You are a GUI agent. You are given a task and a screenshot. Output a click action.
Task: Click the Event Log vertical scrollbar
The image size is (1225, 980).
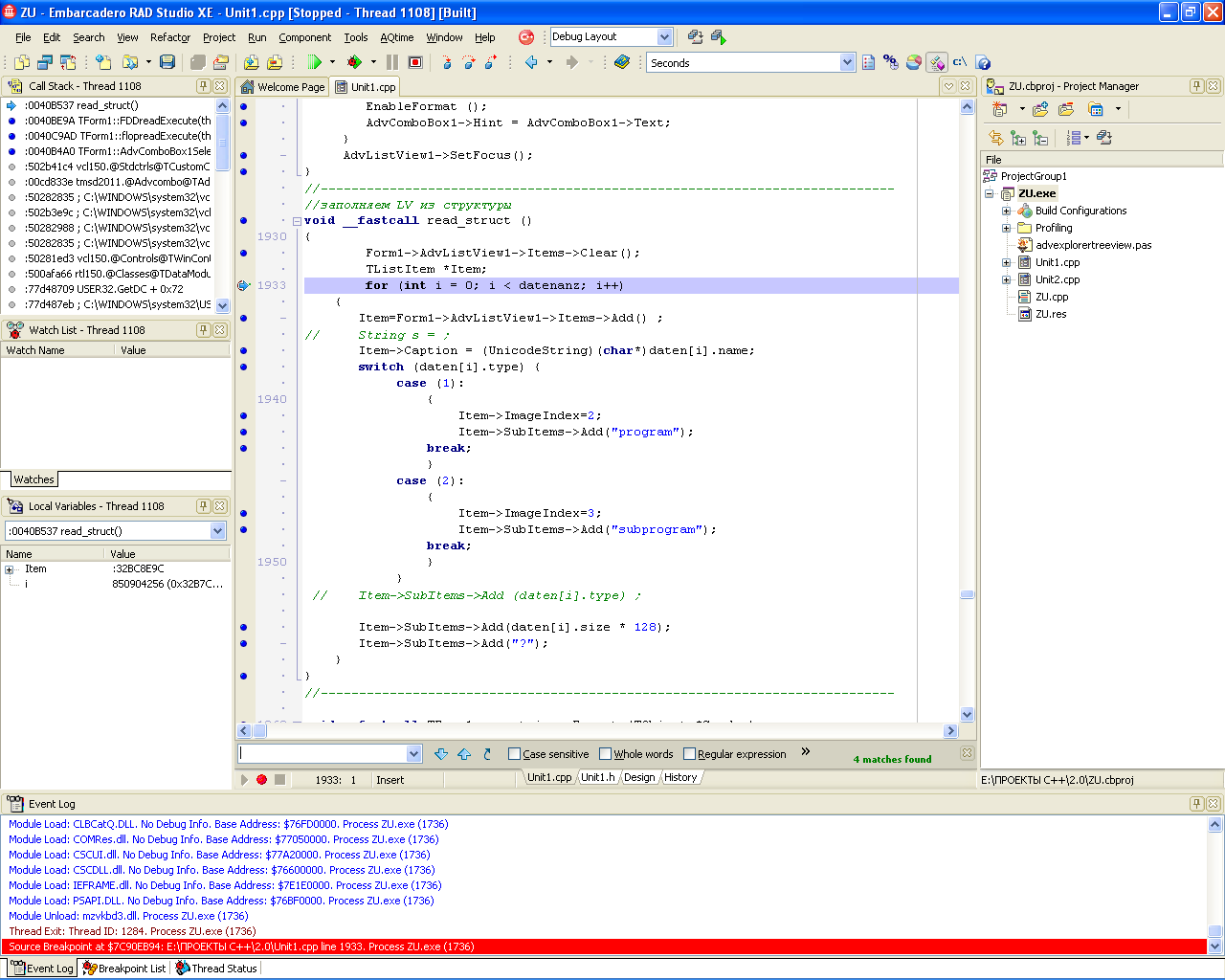(1214, 880)
